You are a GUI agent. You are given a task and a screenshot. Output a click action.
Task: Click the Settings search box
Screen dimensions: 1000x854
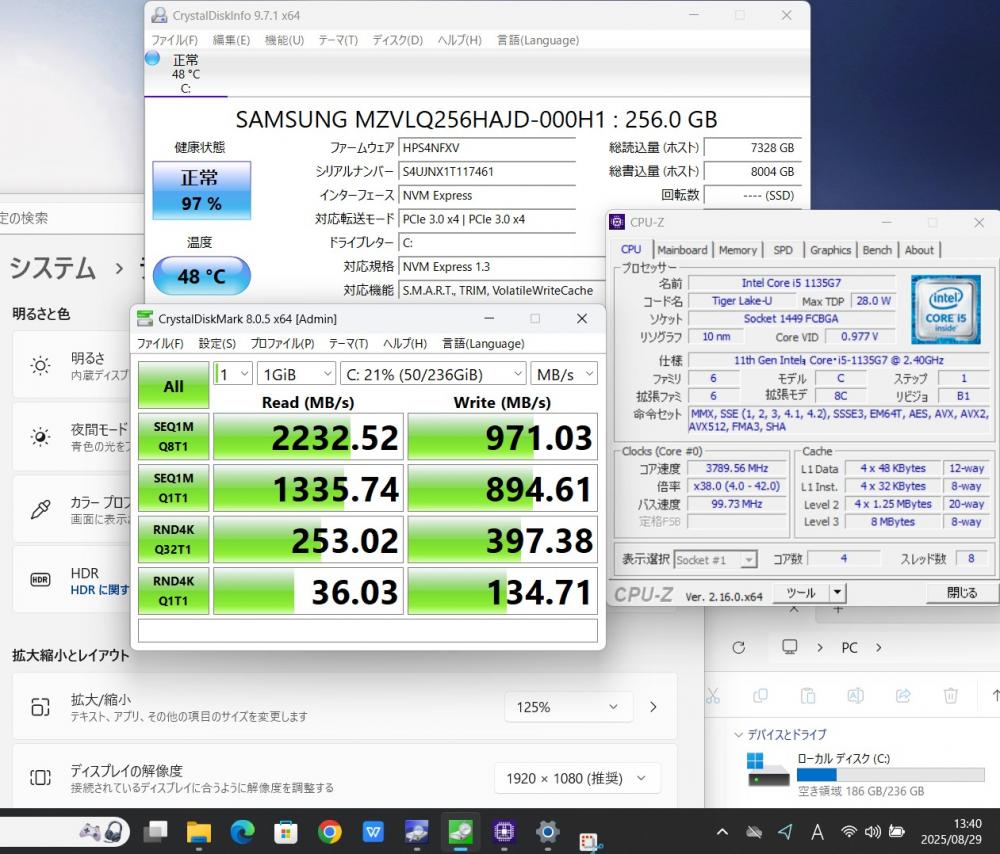pyautogui.click(x=72, y=218)
